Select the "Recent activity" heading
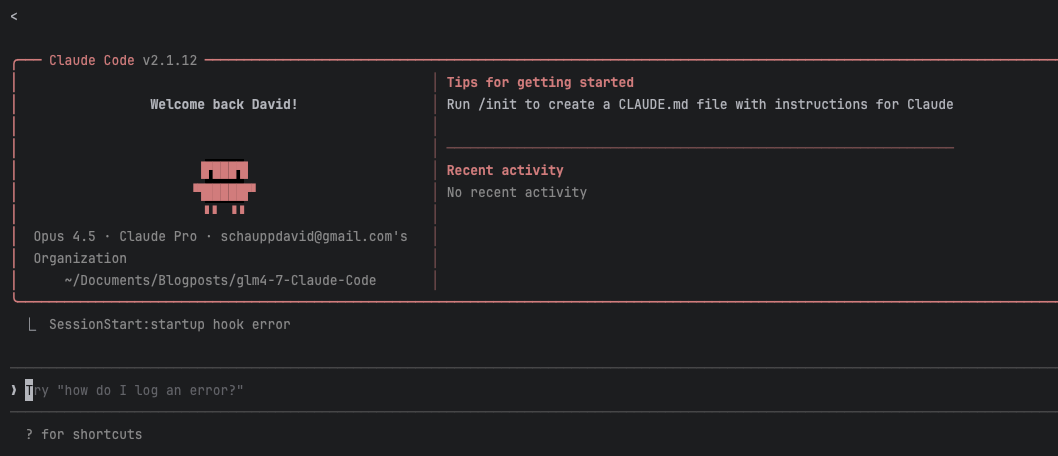 (x=505, y=170)
